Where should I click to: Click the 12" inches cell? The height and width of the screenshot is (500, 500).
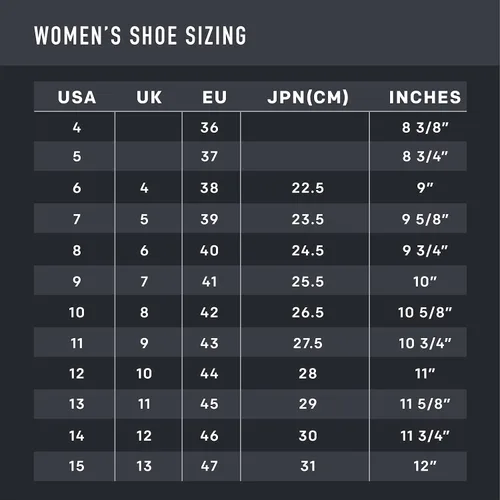point(425,466)
